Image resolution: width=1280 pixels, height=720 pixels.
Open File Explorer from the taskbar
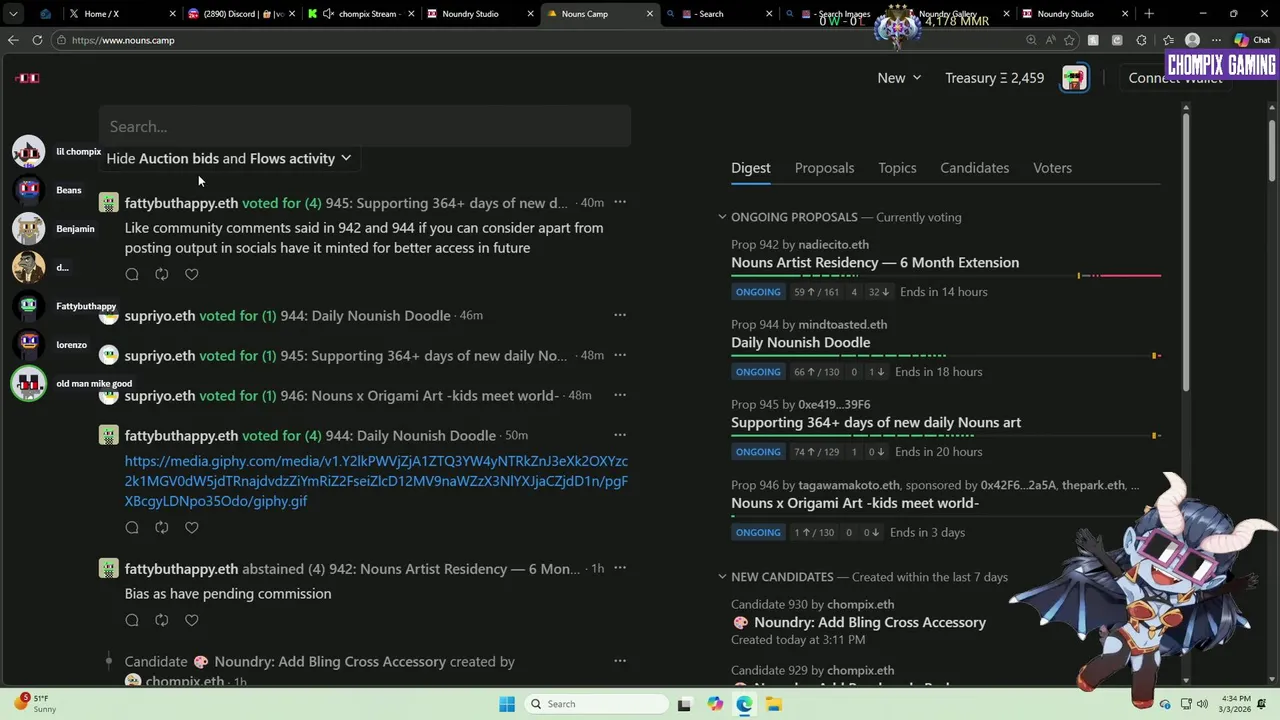coord(774,704)
